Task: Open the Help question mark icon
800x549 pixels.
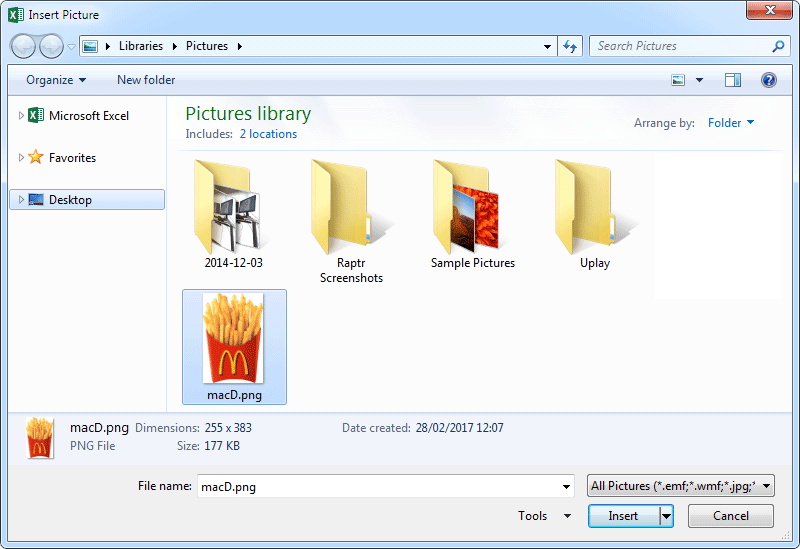Action: [x=769, y=80]
